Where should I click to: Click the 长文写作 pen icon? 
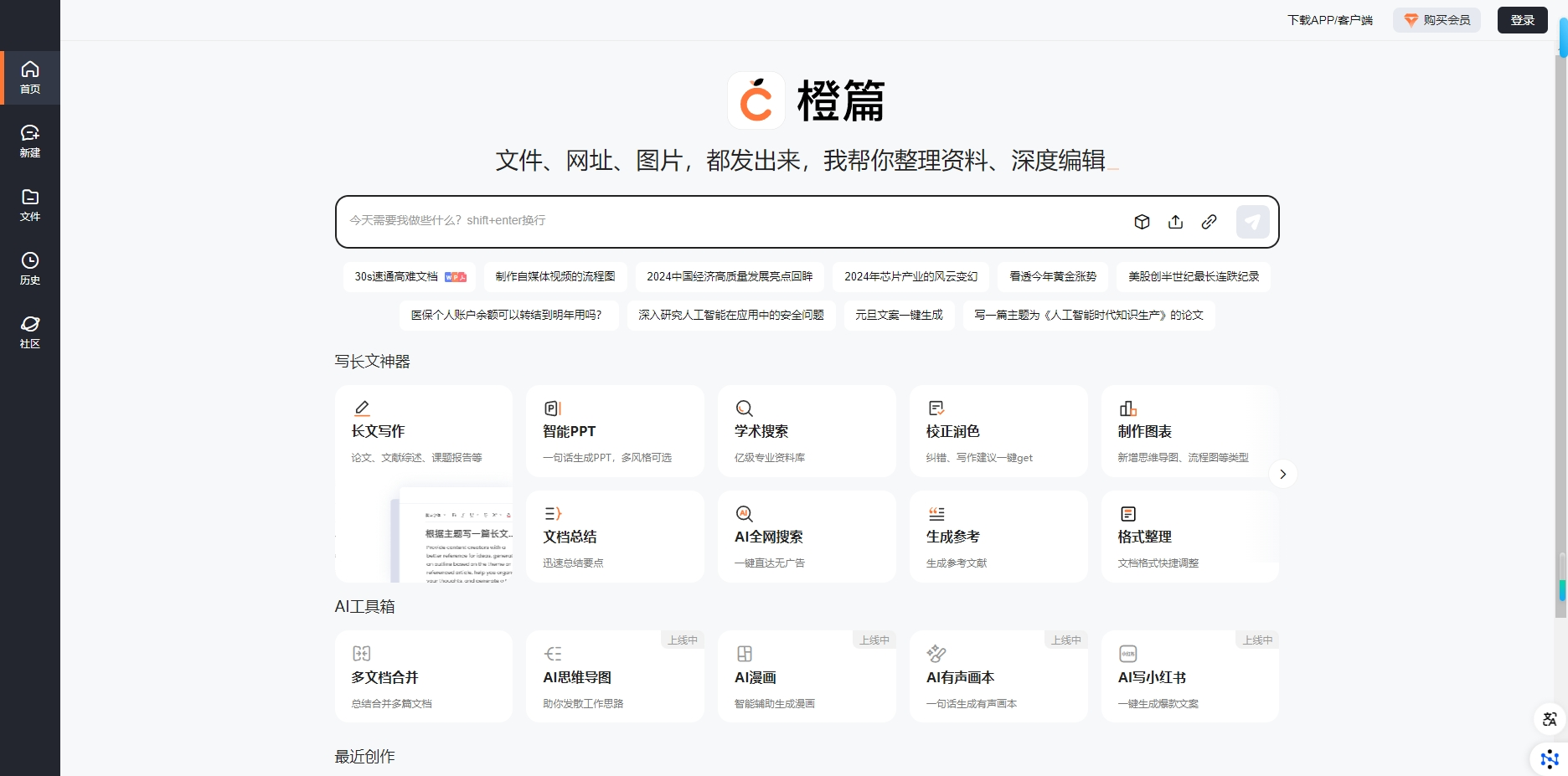362,408
